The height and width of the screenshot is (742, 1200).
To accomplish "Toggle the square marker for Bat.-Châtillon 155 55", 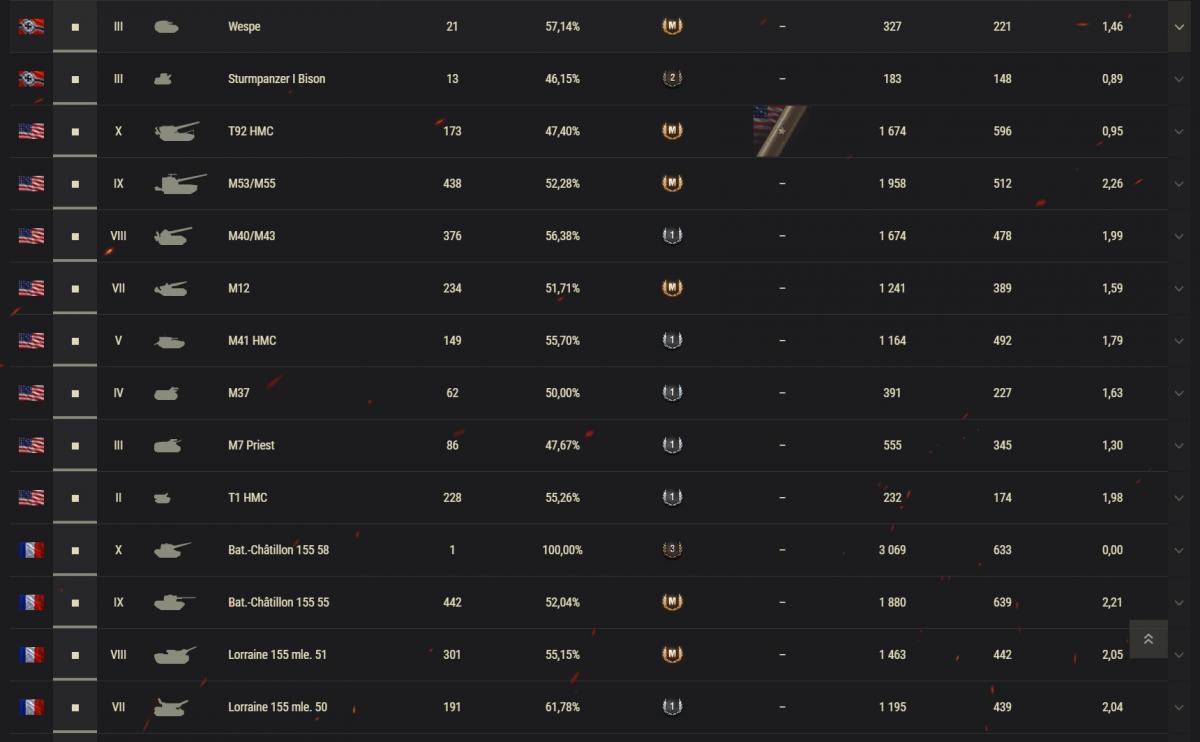I will click(x=75, y=603).
